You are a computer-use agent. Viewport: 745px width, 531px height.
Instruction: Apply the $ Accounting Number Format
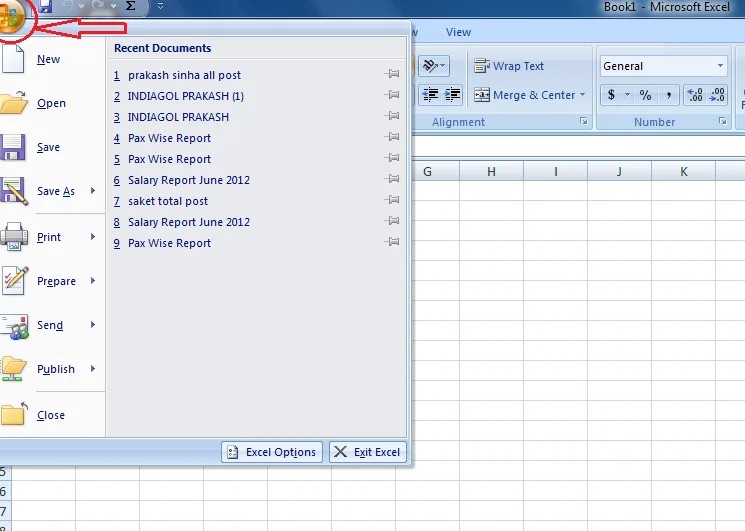tap(611, 95)
